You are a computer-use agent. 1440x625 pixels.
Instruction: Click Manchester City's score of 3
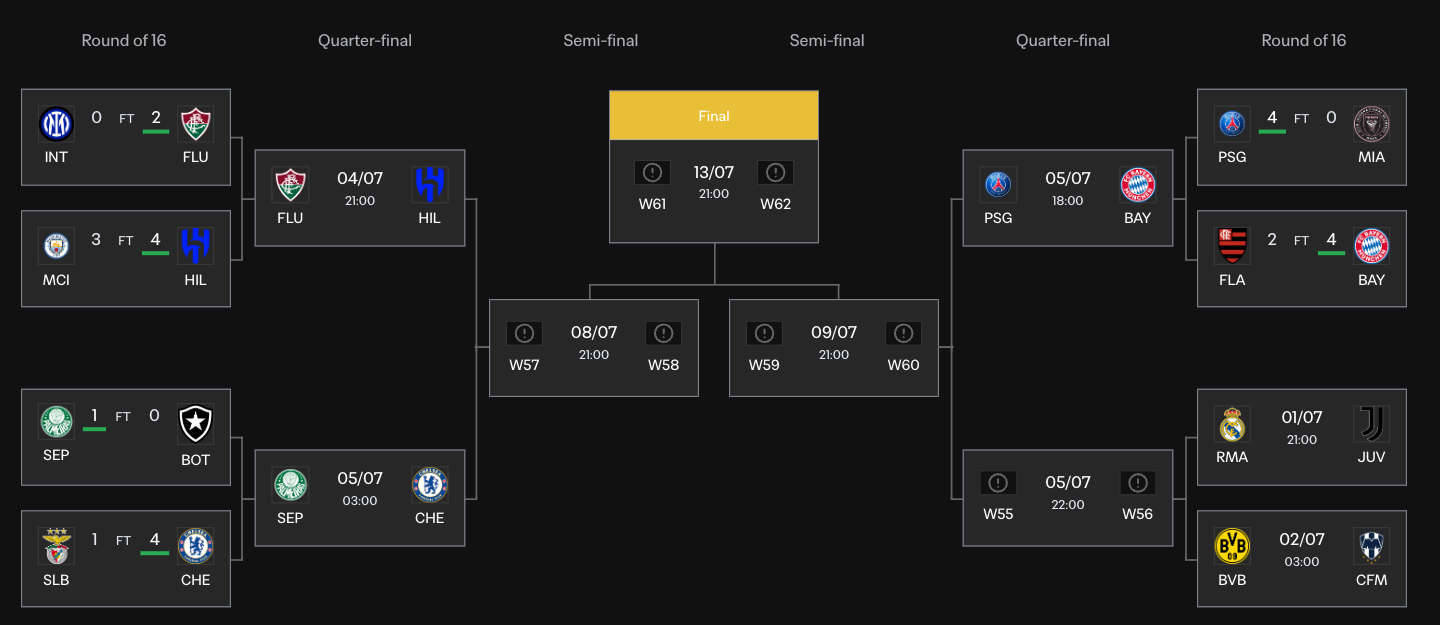[x=96, y=240]
